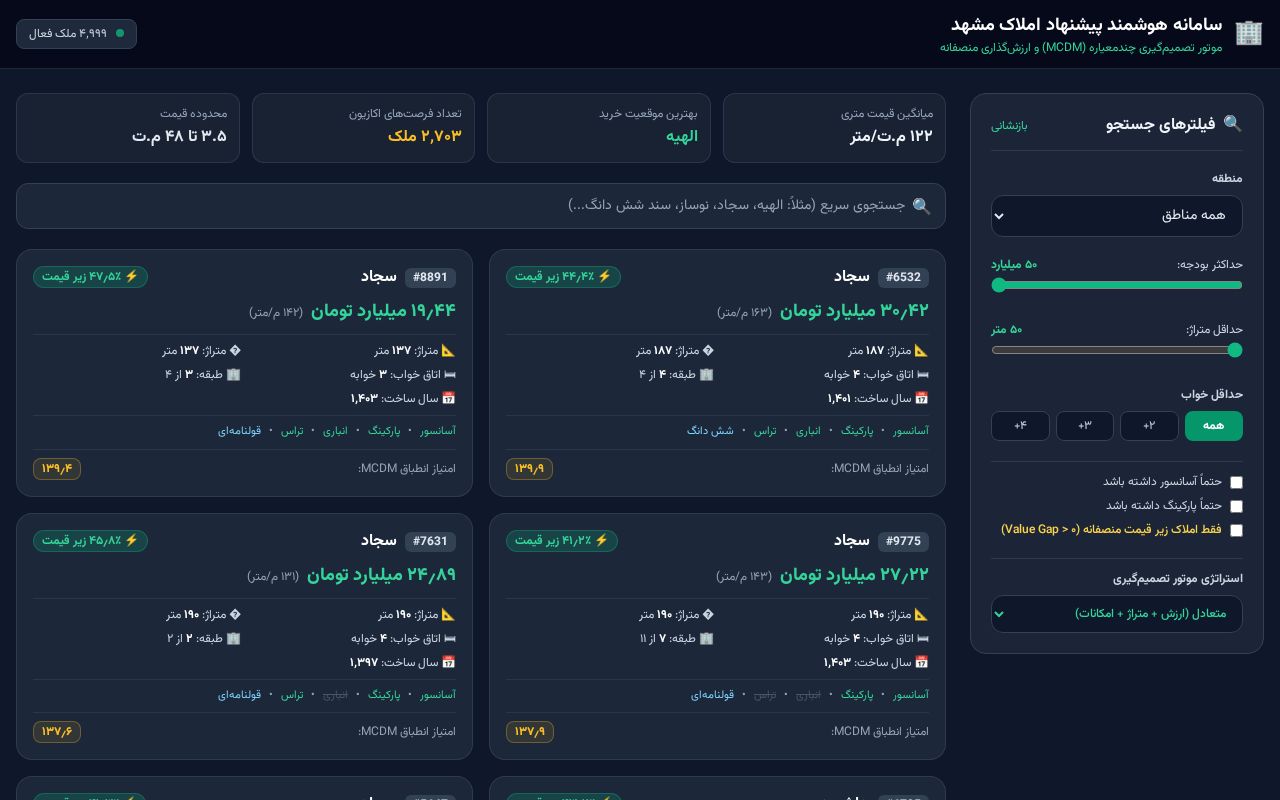Click the ruler icon in card #9775

[922, 614]
